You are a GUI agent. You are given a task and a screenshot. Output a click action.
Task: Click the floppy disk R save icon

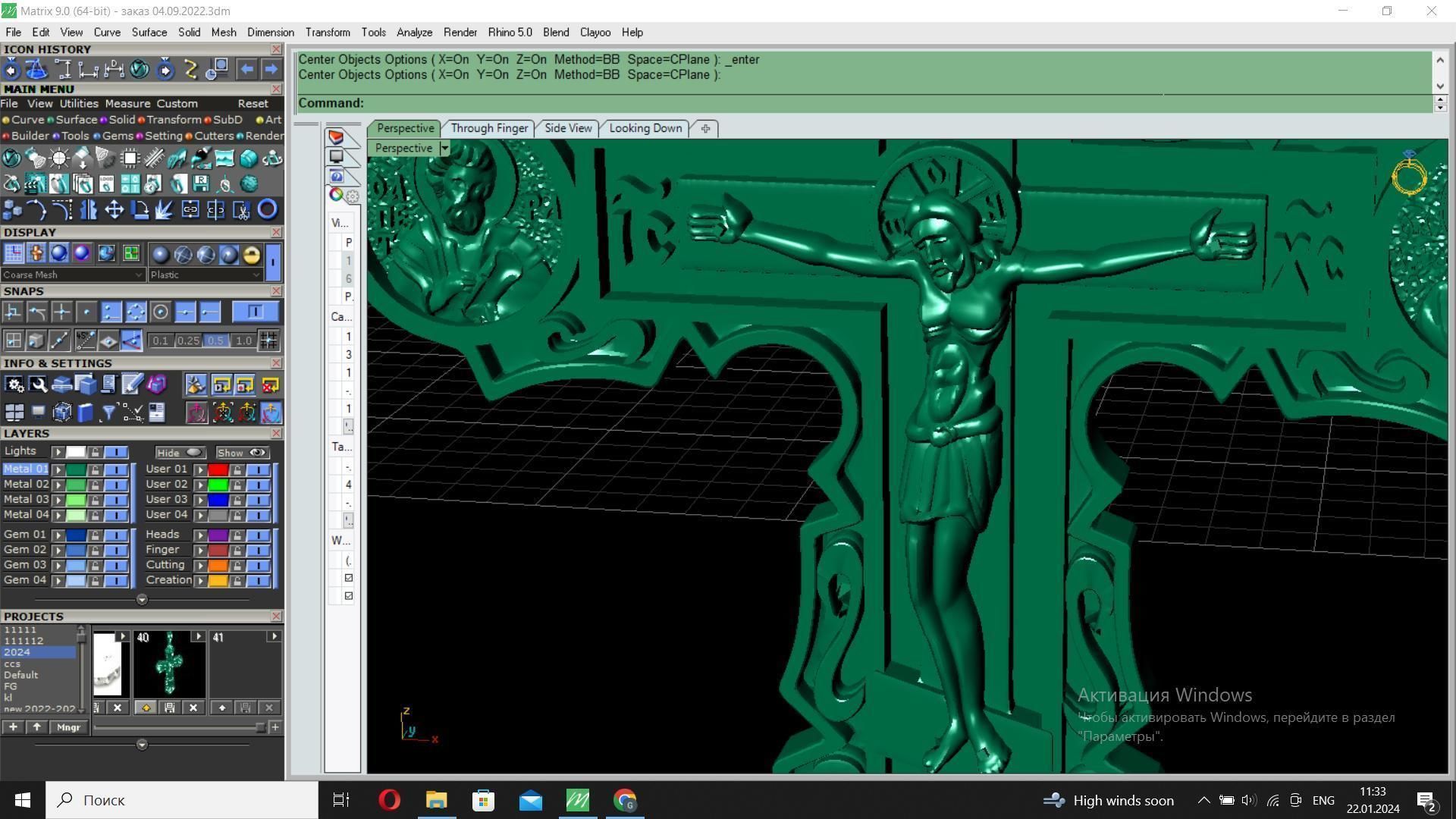[201, 184]
